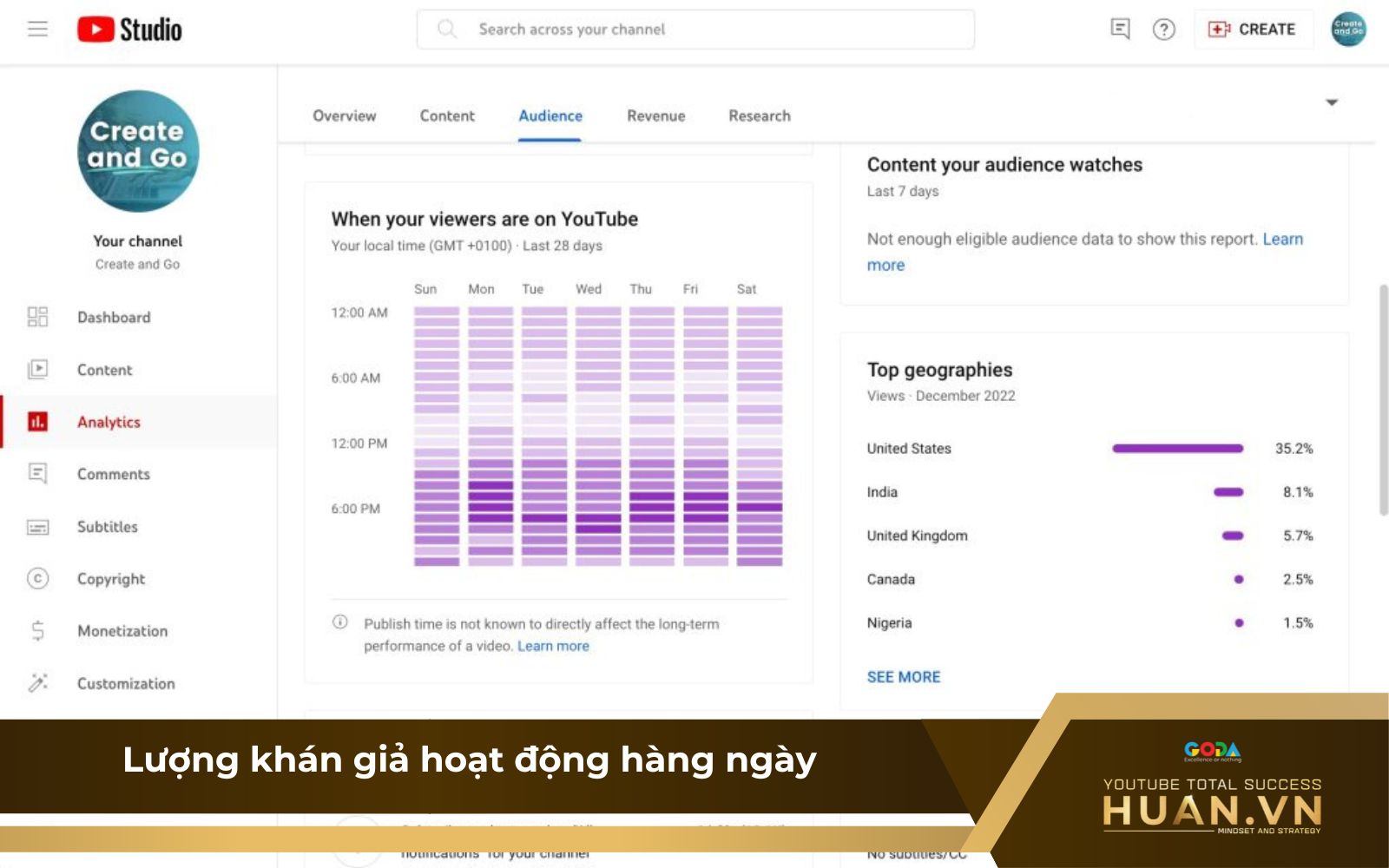Click the publish time info icon

340,622
